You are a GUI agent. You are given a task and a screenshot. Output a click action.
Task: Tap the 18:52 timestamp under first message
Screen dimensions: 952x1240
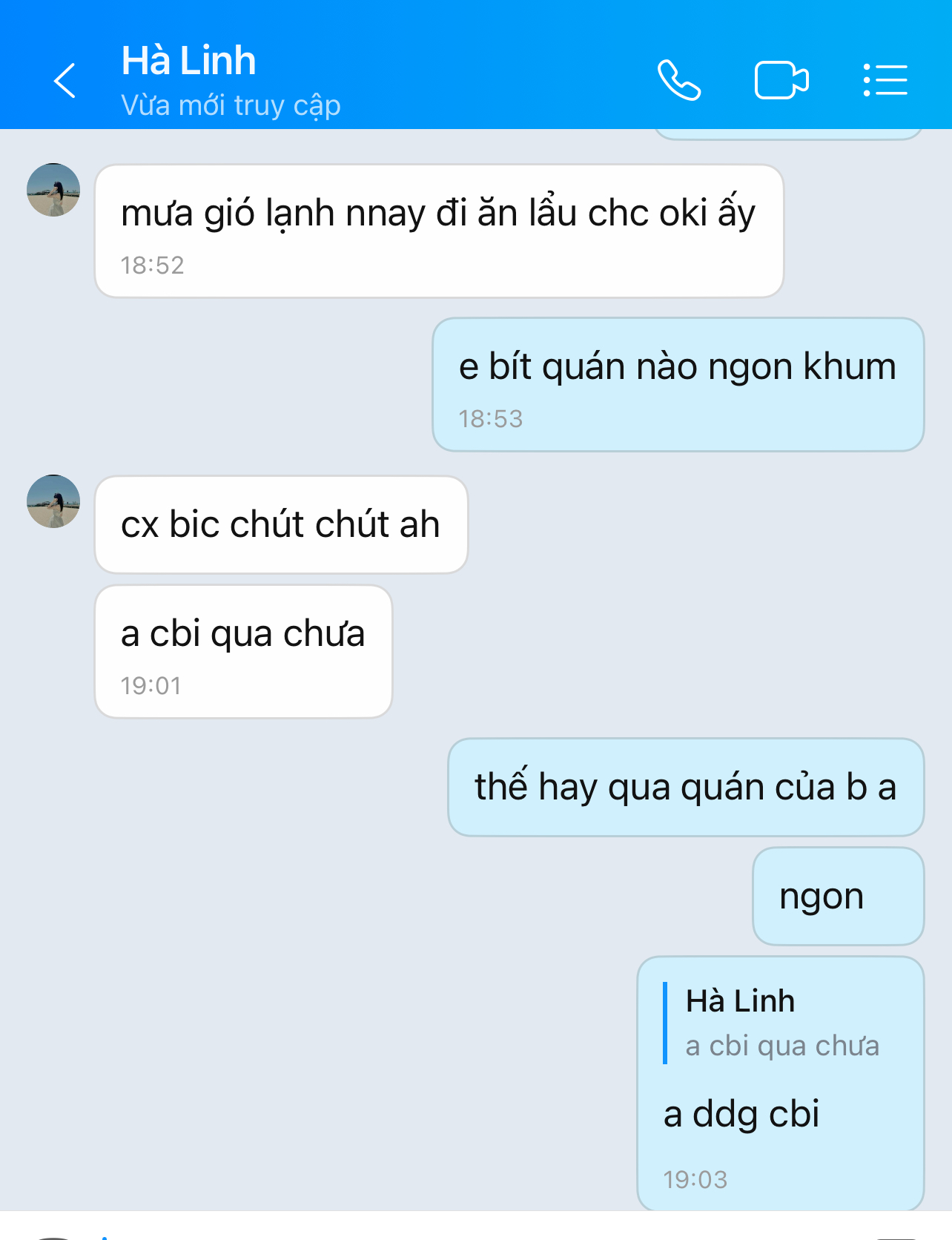pyautogui.click(x=152, y=265)
